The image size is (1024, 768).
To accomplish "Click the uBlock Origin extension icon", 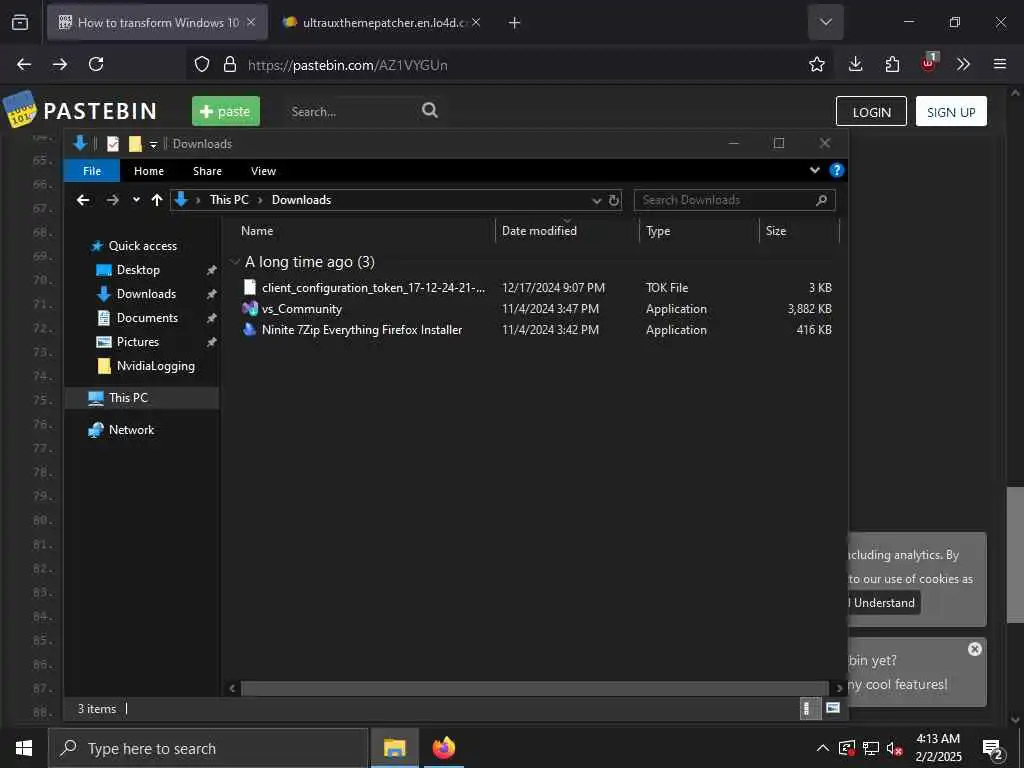I will pos(929,63).
